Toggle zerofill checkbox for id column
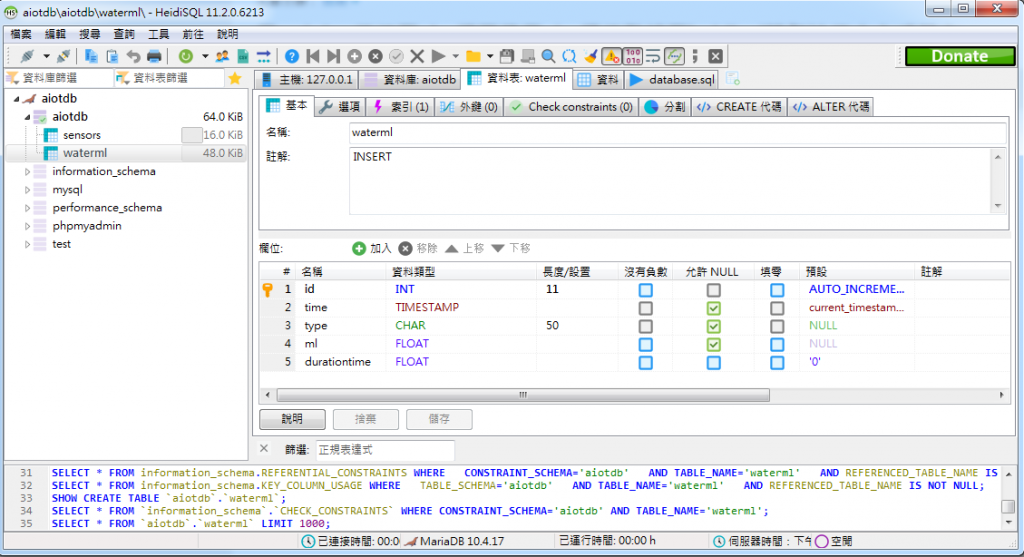Viewport: 1024px width, 557px height. click(777, 289)
